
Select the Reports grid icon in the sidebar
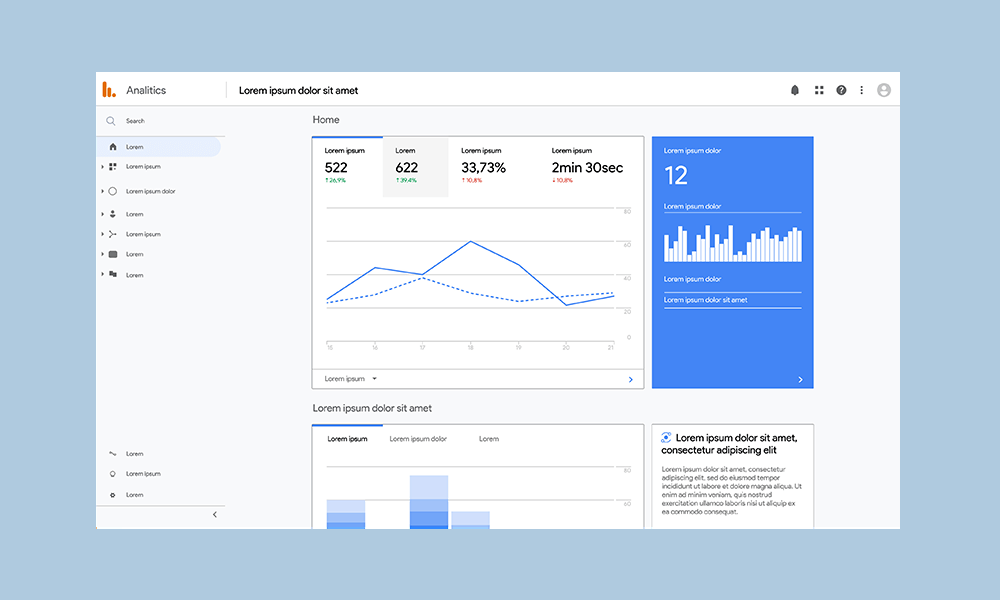coord(111,167)
